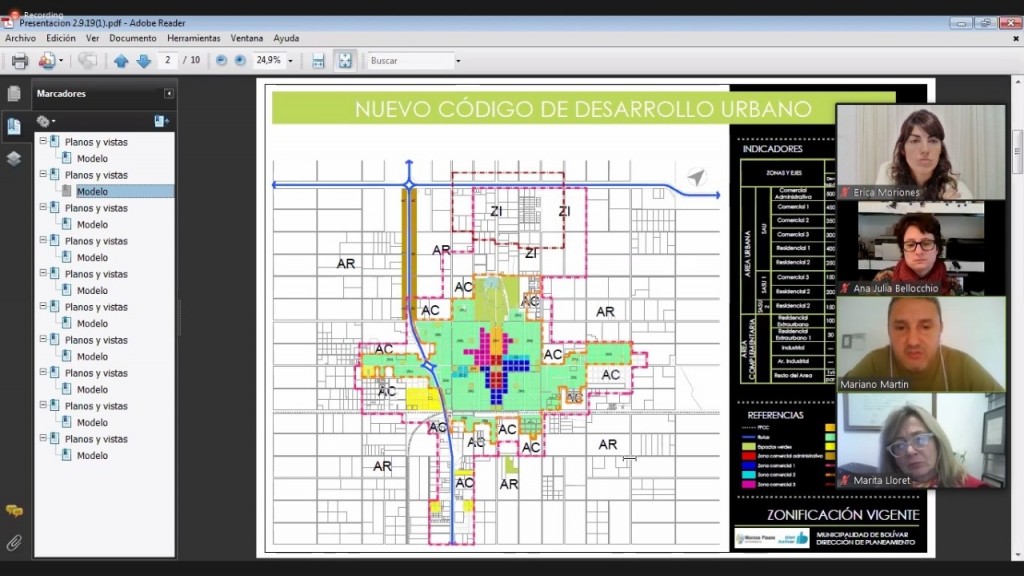Click the Print icon in the toolbar
The height and width of the screenshot is (576, 1024).
[x=19, y=61]
